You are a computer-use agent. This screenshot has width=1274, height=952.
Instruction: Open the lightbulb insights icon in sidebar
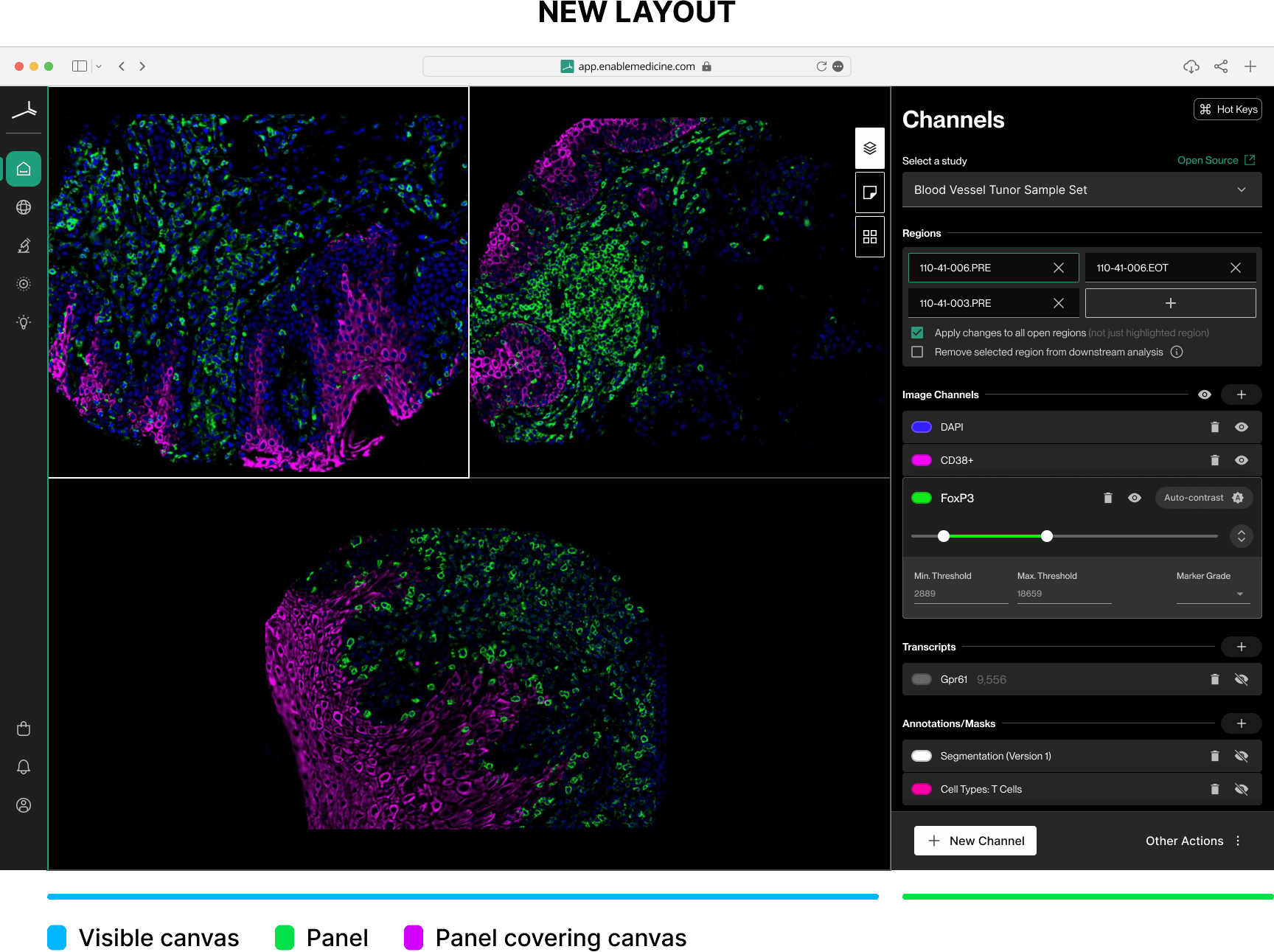[x=24, y=322]
